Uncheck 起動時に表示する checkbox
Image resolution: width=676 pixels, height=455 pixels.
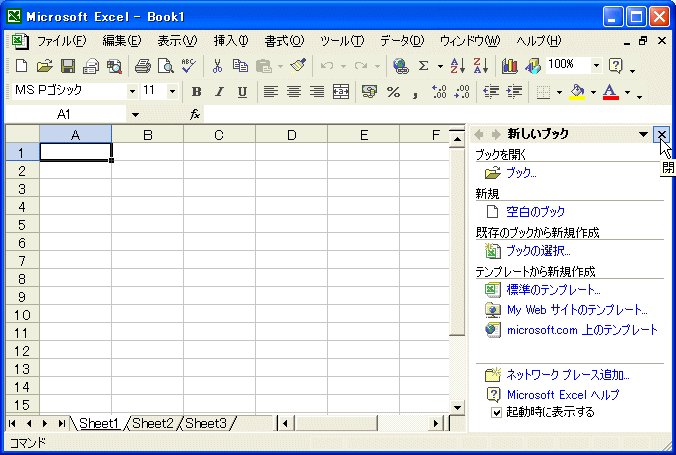(497, 413)
